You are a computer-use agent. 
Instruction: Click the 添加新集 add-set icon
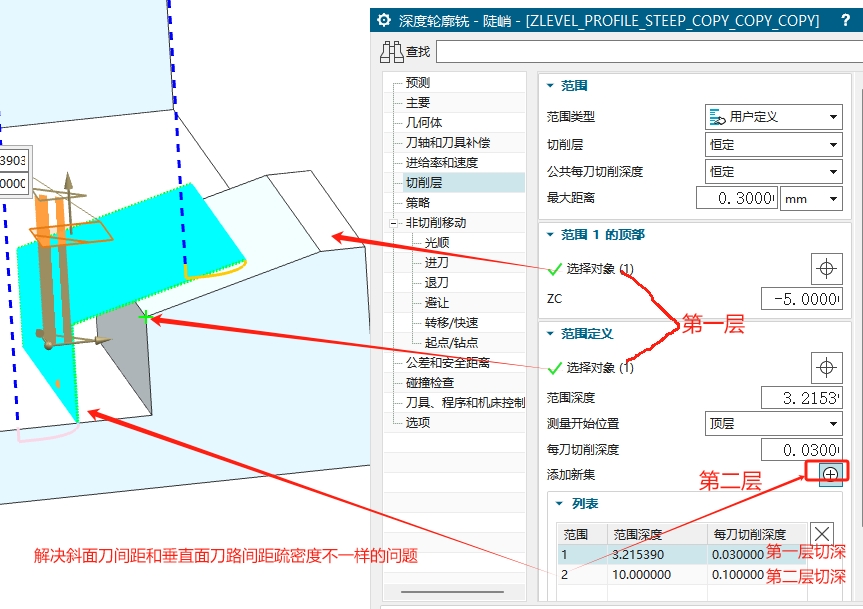830,474
